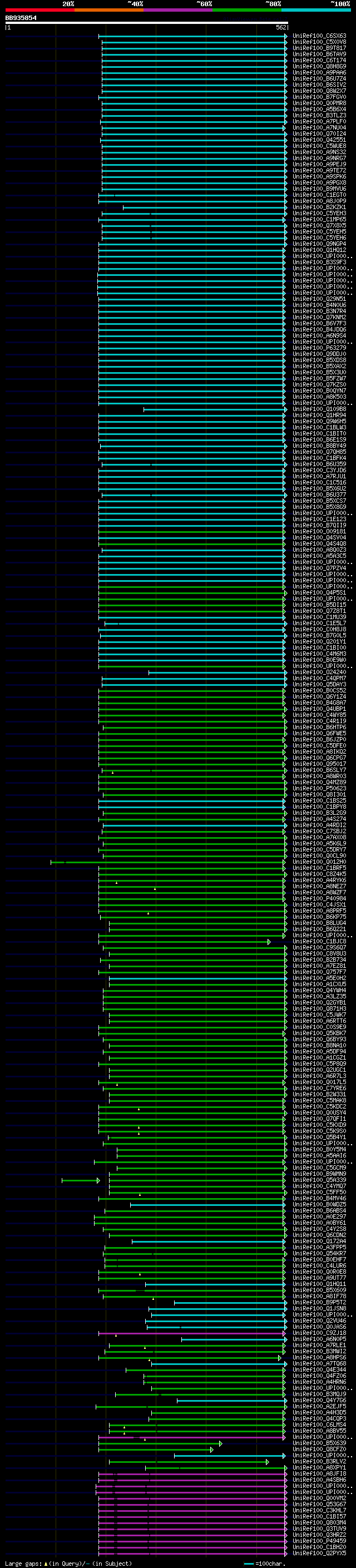
Task: Select the UniRef100_Q00VM2 label
Action: 319,1498
